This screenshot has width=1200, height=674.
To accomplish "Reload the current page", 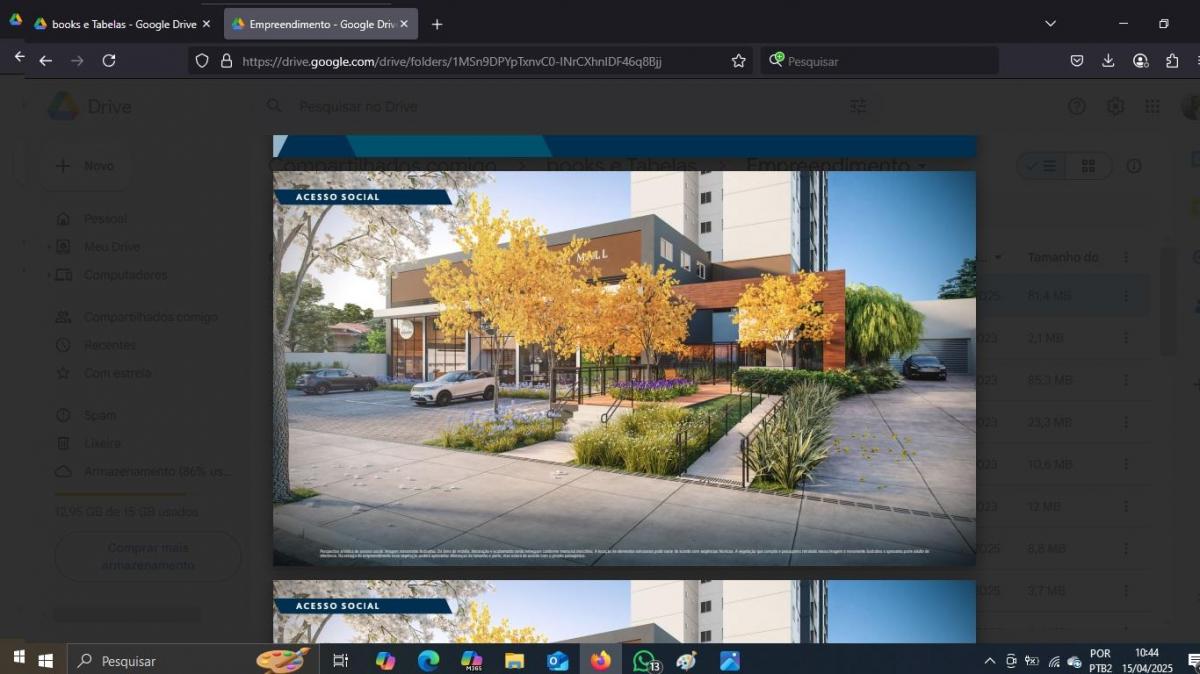I will pos(109,61).
